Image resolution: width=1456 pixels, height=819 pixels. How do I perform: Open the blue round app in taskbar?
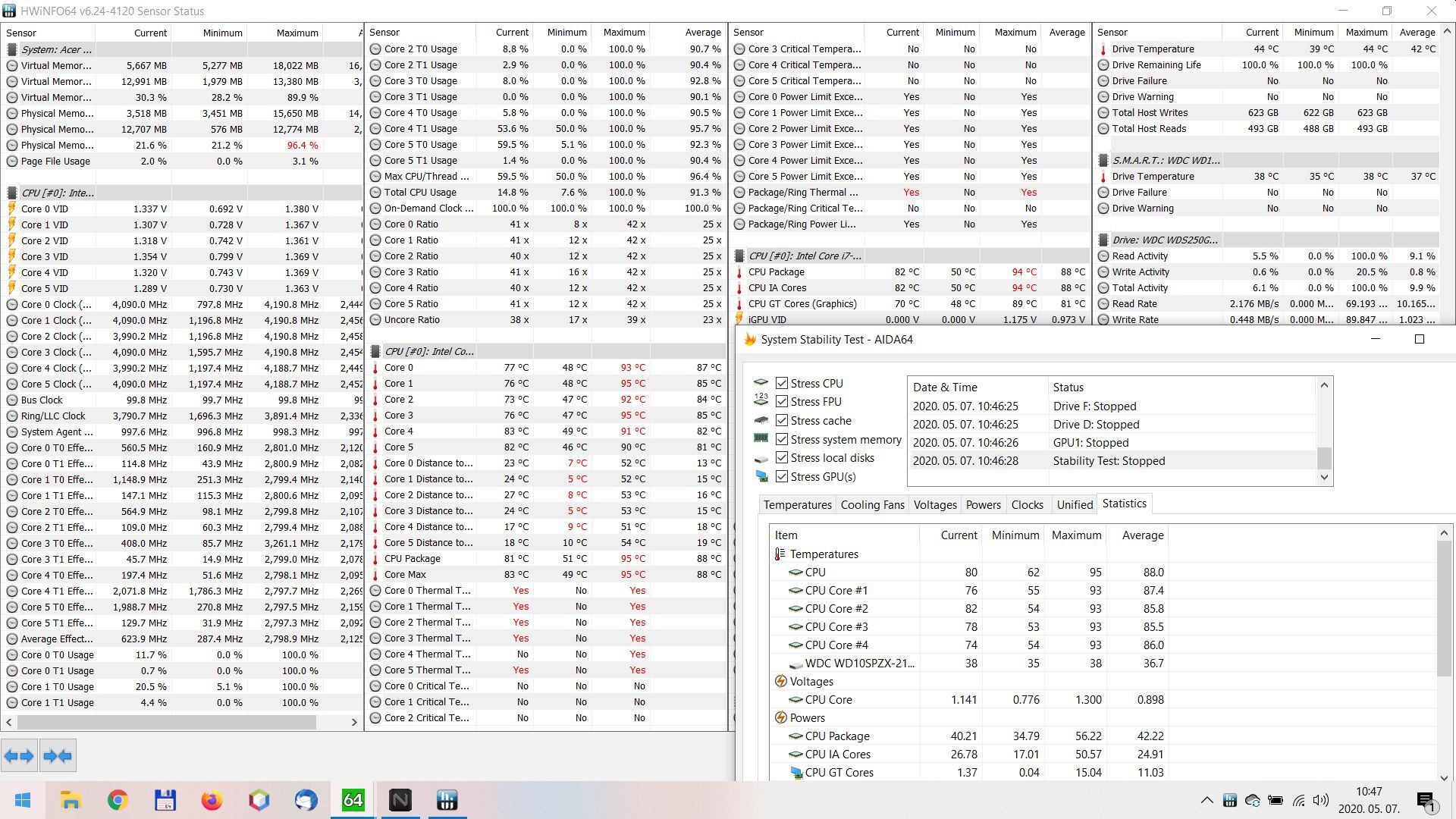(x=306, y=800)
